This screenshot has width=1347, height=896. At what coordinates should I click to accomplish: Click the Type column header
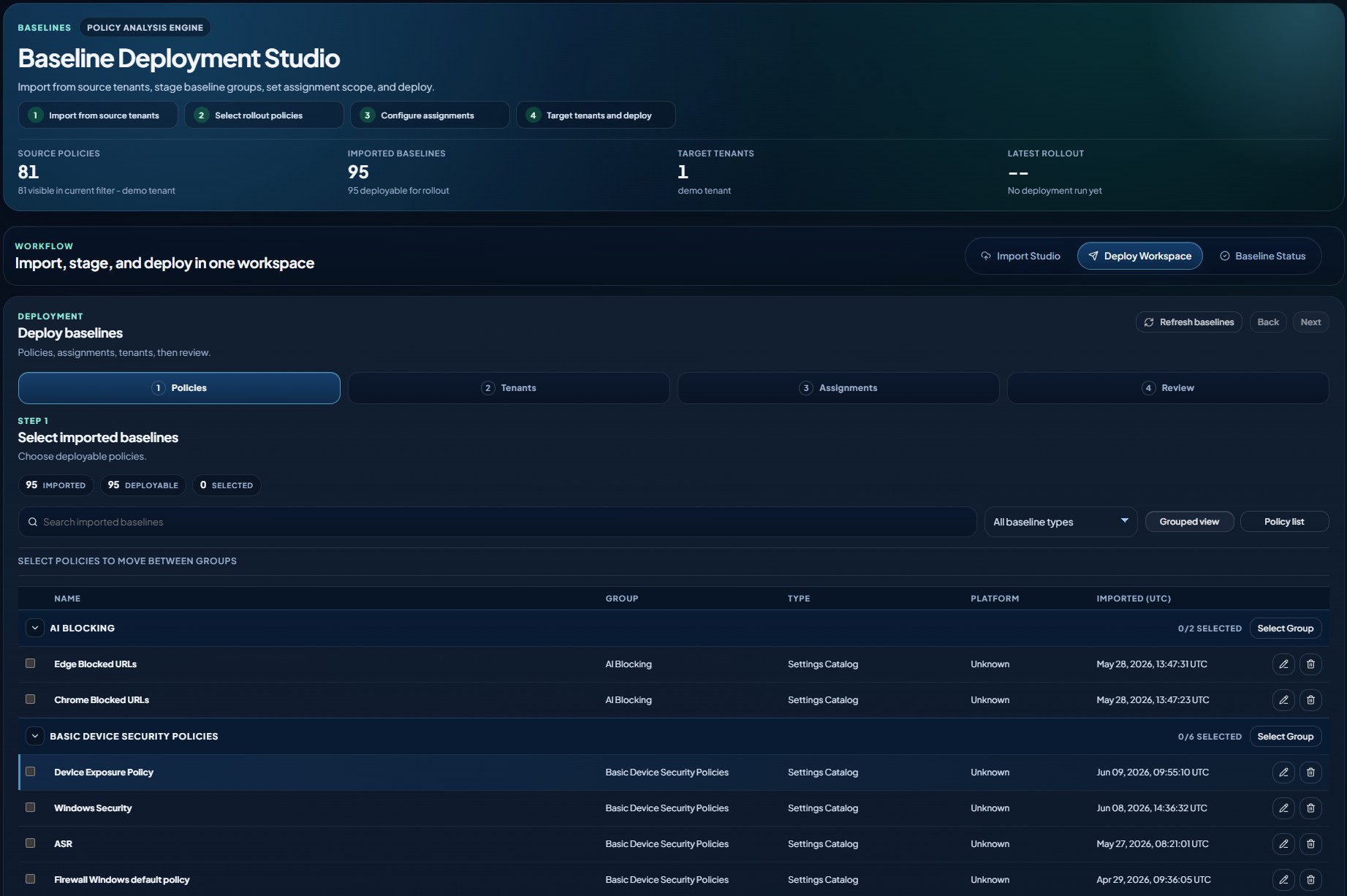tap(799, 599)
